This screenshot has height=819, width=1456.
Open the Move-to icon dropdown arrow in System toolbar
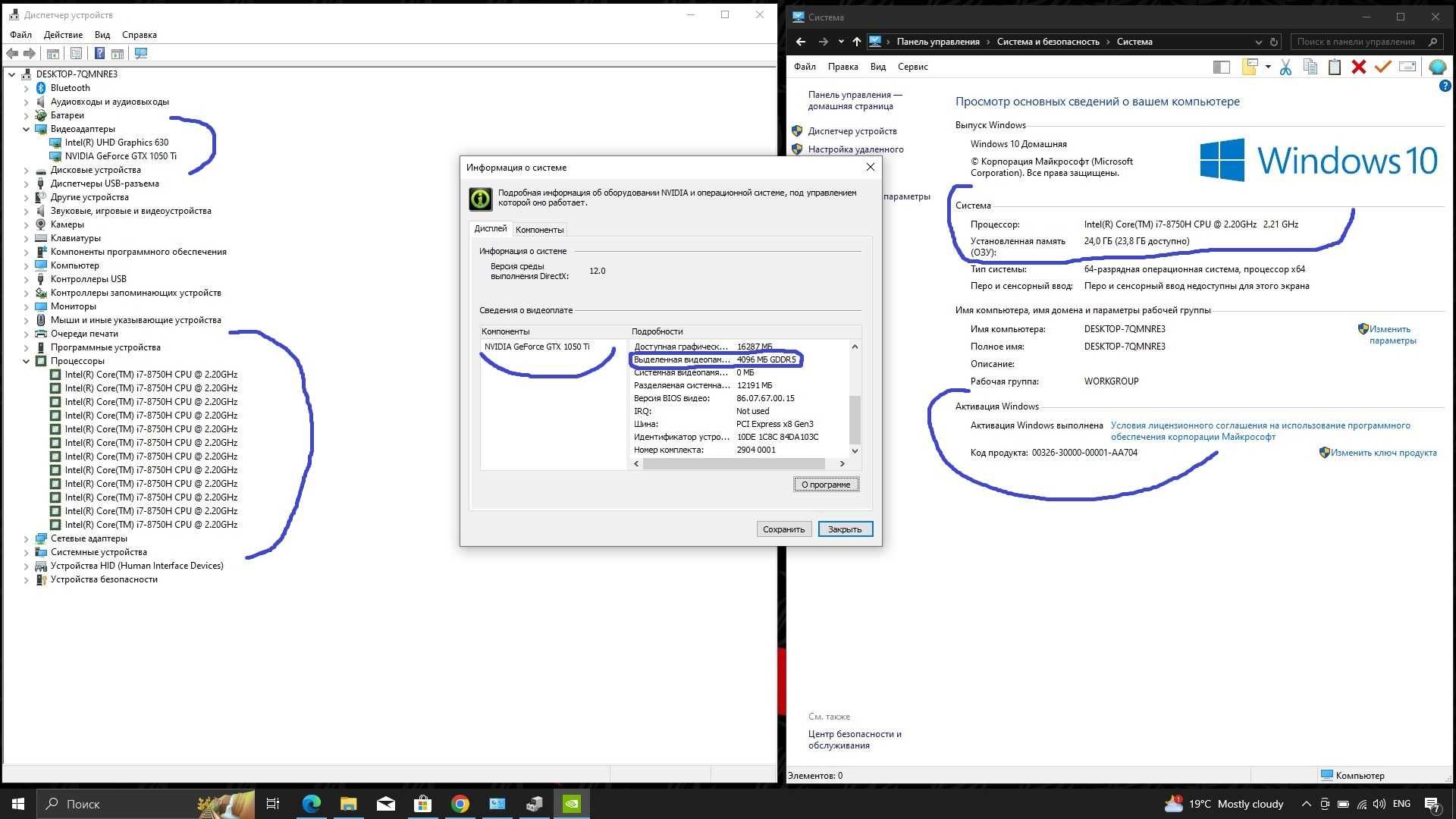pos(1268,67)
